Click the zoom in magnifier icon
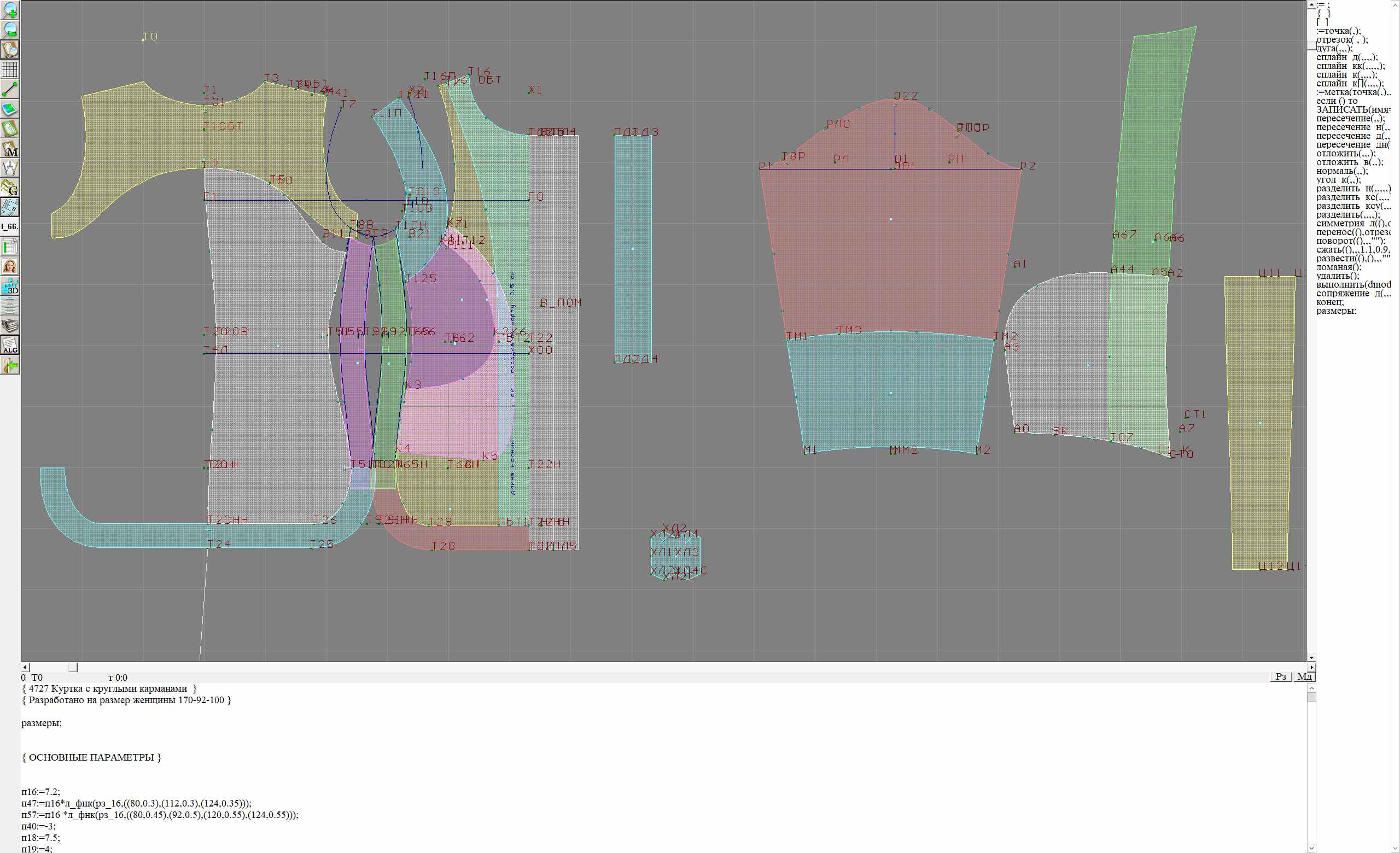 [x=10, y=10]
